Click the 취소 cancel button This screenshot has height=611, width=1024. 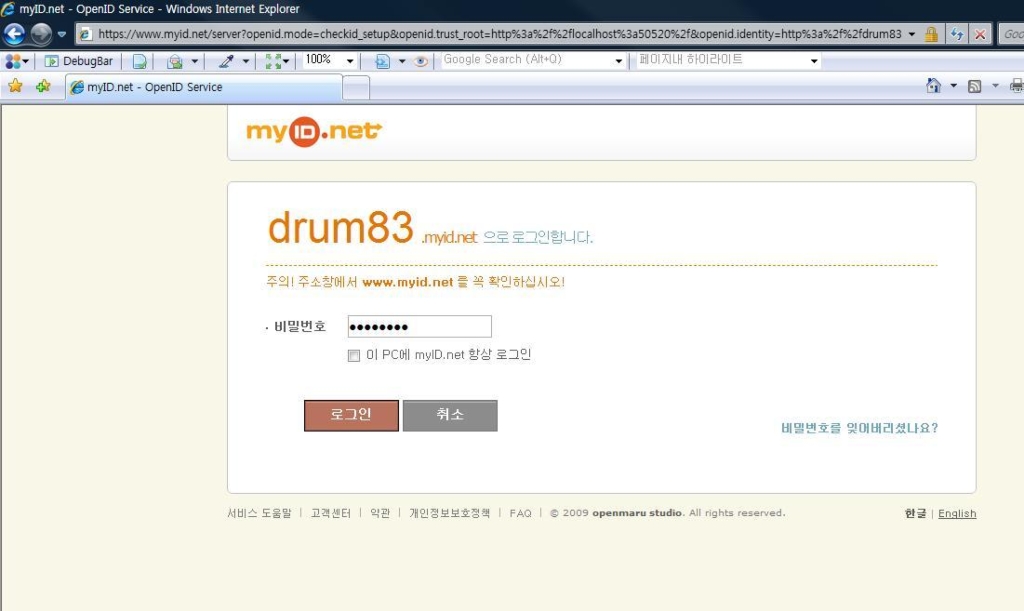click(x=450, y=416)
